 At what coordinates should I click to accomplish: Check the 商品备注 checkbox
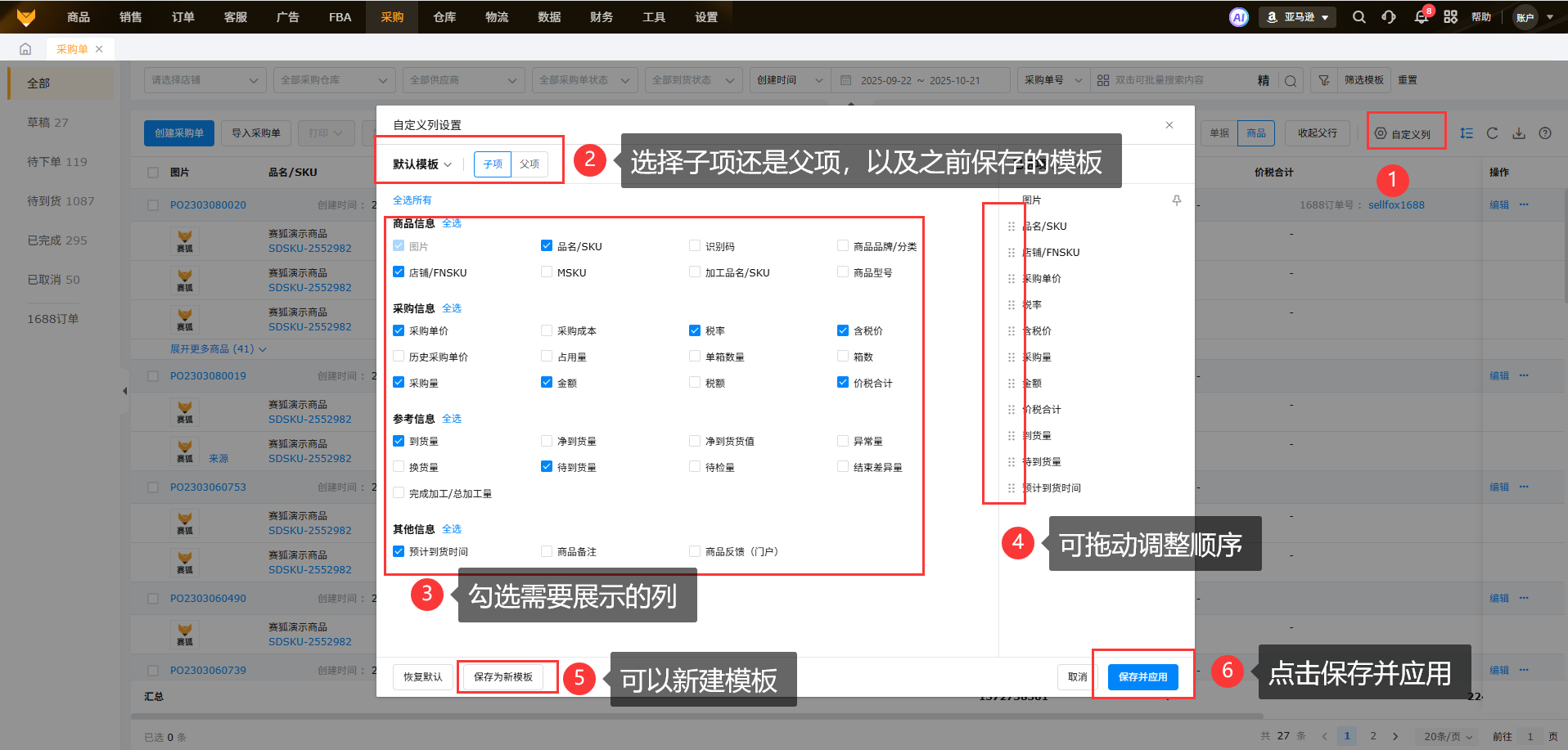click(547, 551)
